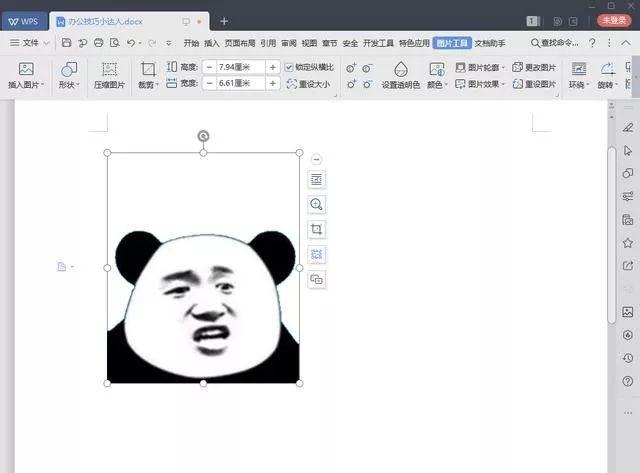Click the zoom preview magnifier icon
This screenshot has width=640, height=473.
click(x=317, y=204)
